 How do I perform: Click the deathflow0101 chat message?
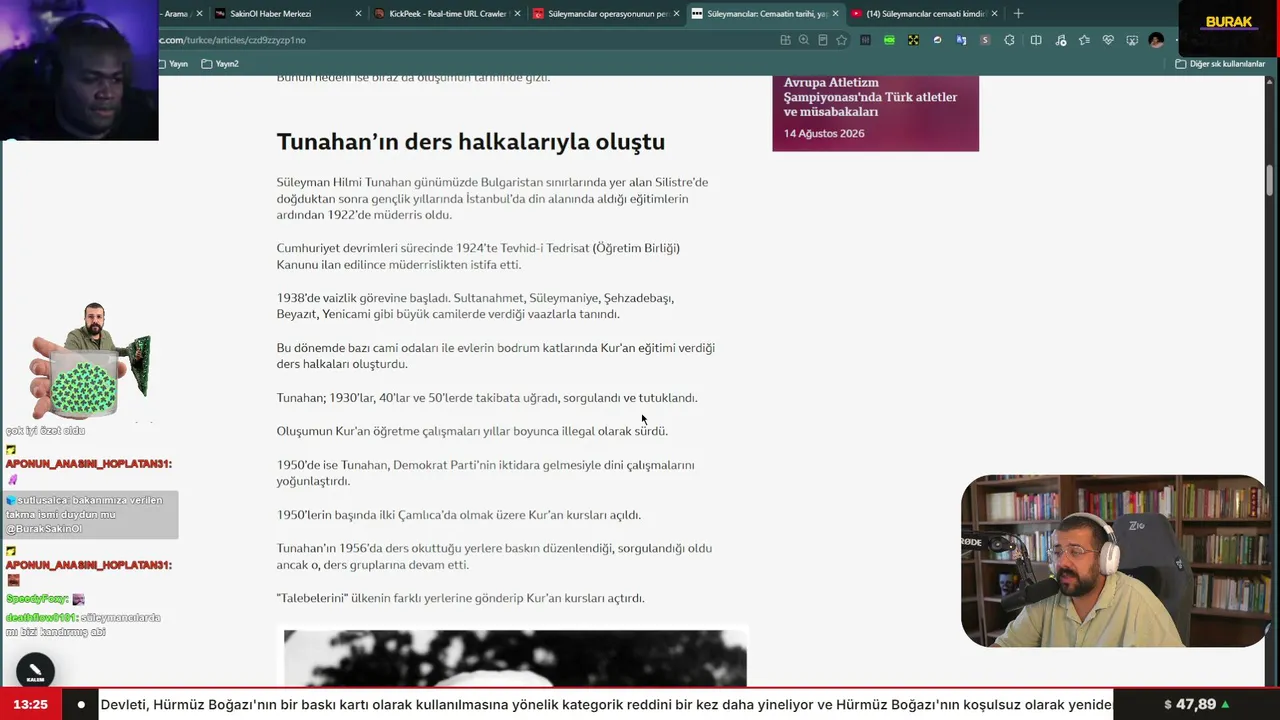tap(84, 625)
